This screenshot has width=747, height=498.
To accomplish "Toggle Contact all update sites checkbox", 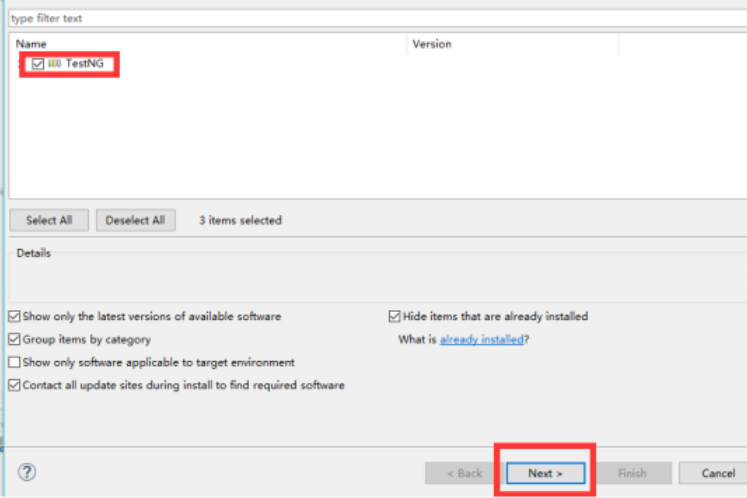I will [14, 385].
